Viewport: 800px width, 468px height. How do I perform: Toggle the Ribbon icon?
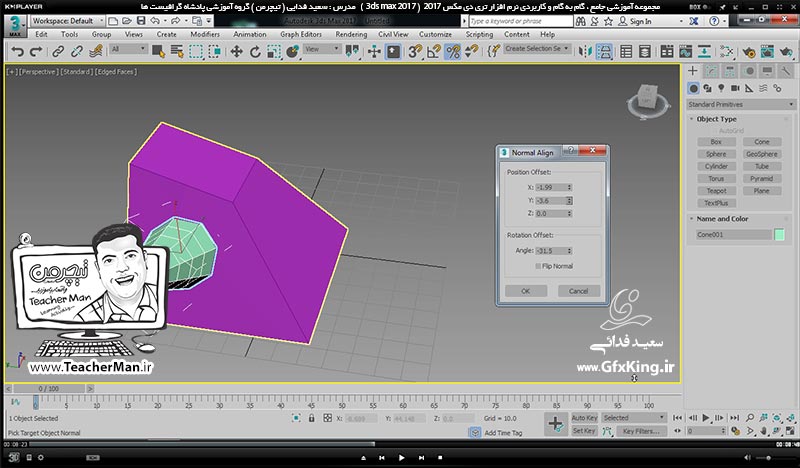click(x=667, y=52)
